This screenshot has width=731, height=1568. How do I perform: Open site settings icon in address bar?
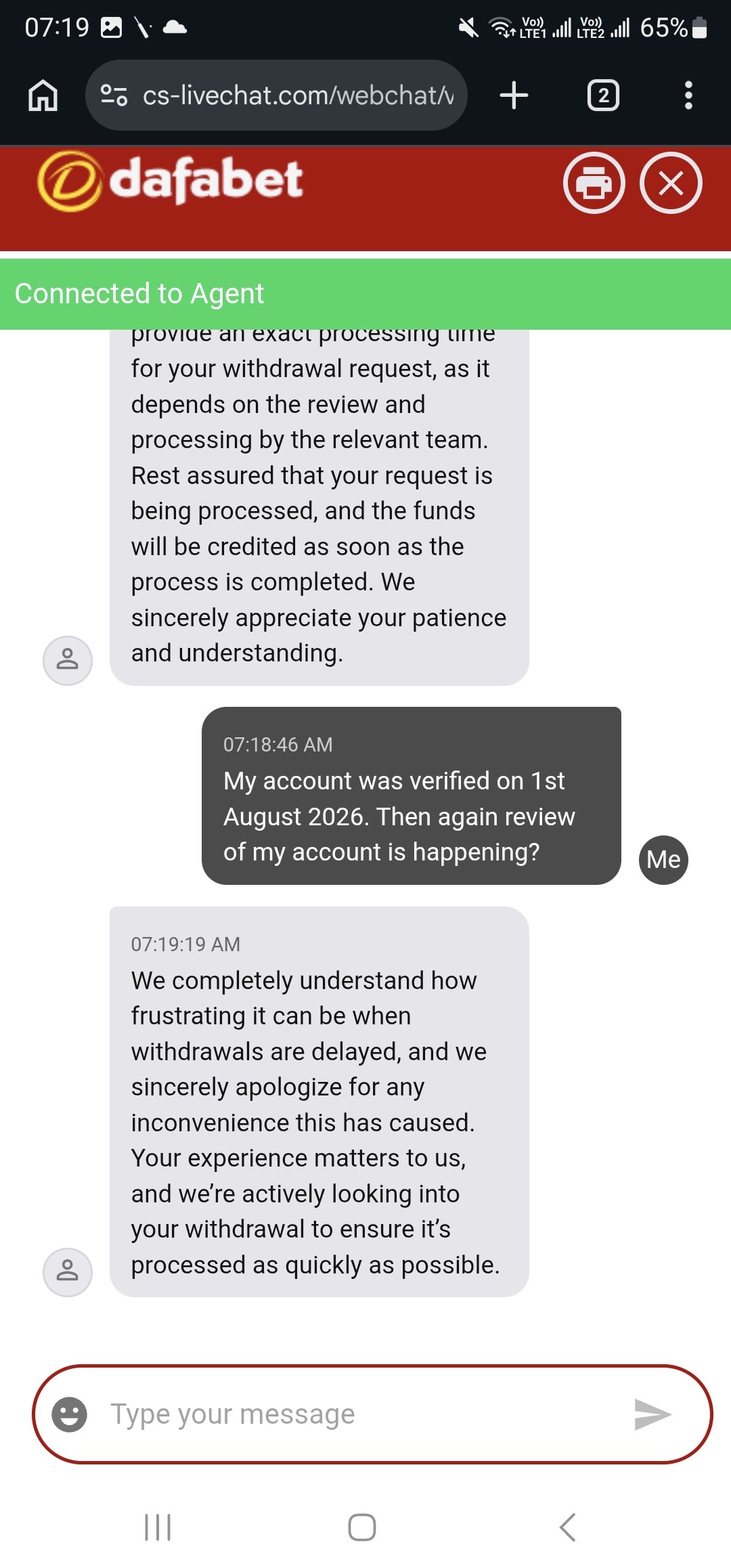coord(114,95)
